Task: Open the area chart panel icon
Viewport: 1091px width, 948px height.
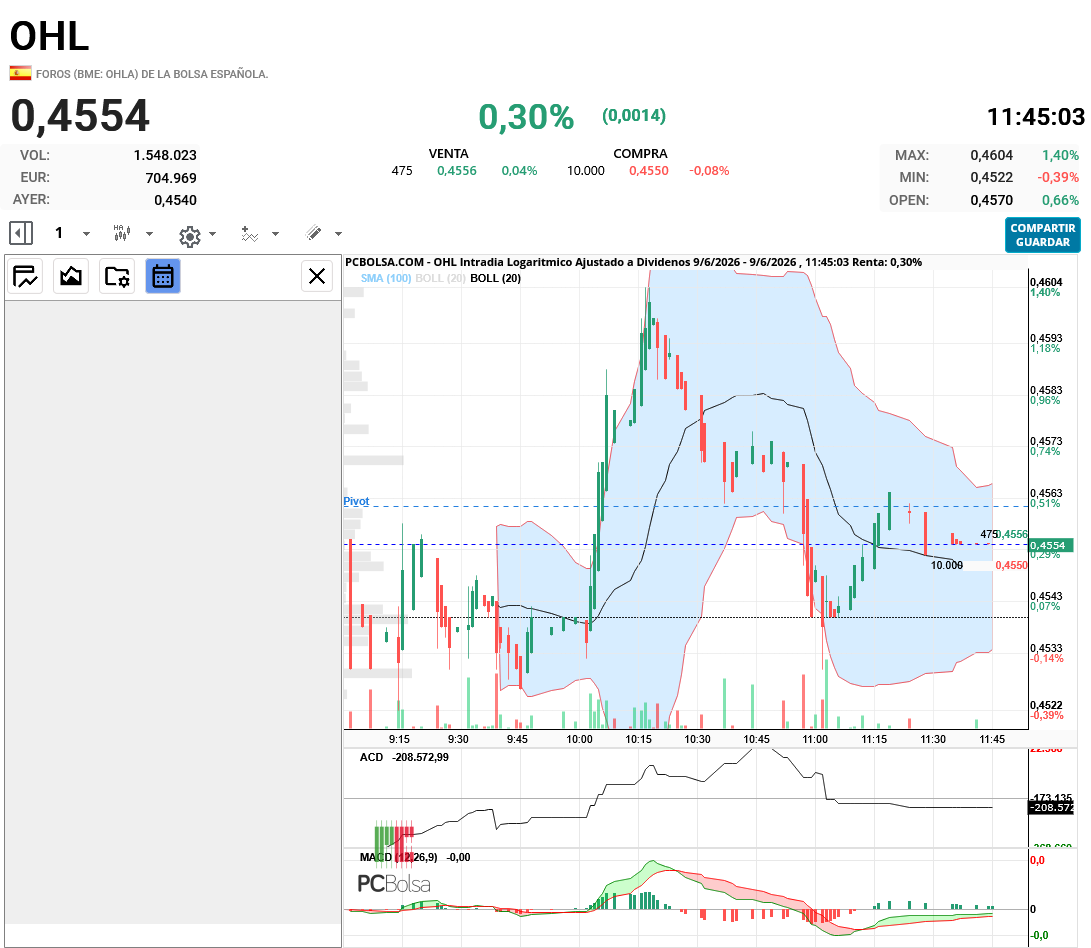Action: coord(71,276)
